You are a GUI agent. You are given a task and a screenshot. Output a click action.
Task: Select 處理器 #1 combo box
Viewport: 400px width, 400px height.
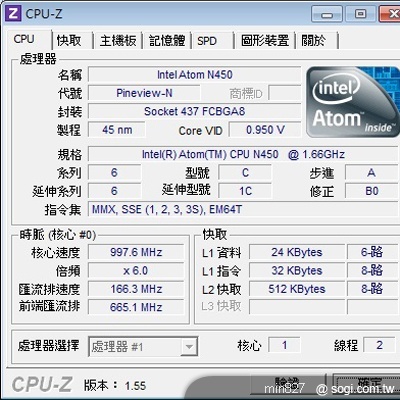point(143,347)
